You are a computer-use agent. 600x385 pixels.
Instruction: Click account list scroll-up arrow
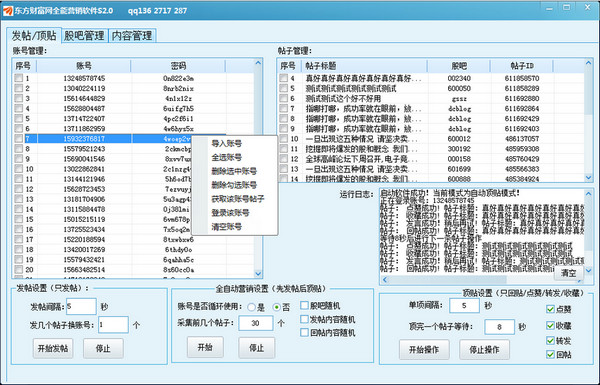point(258,62)
